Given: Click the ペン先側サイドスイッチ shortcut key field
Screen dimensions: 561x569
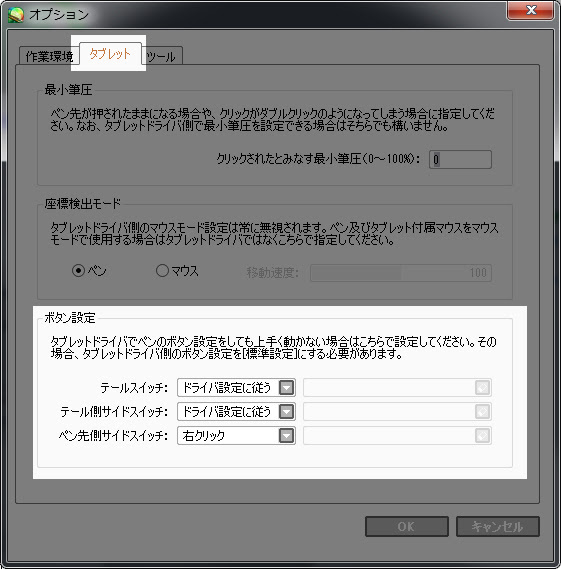Looking at the screenshot, I should [x=397, y=436].
